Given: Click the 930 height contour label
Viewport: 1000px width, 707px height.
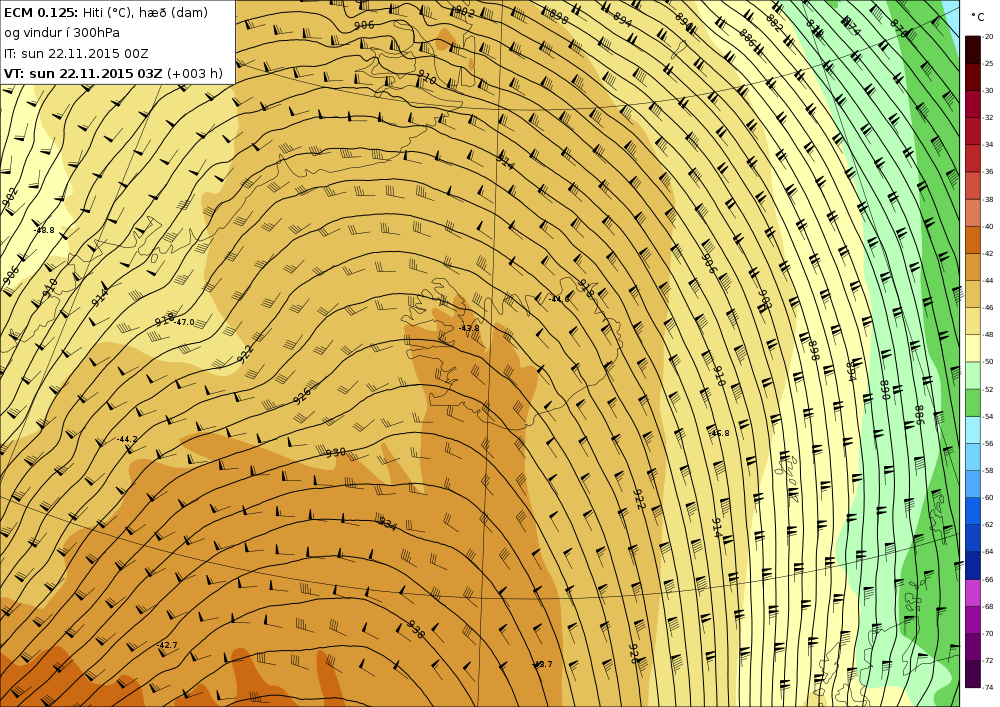Looking at the screenshot, I should coord(335,452).
